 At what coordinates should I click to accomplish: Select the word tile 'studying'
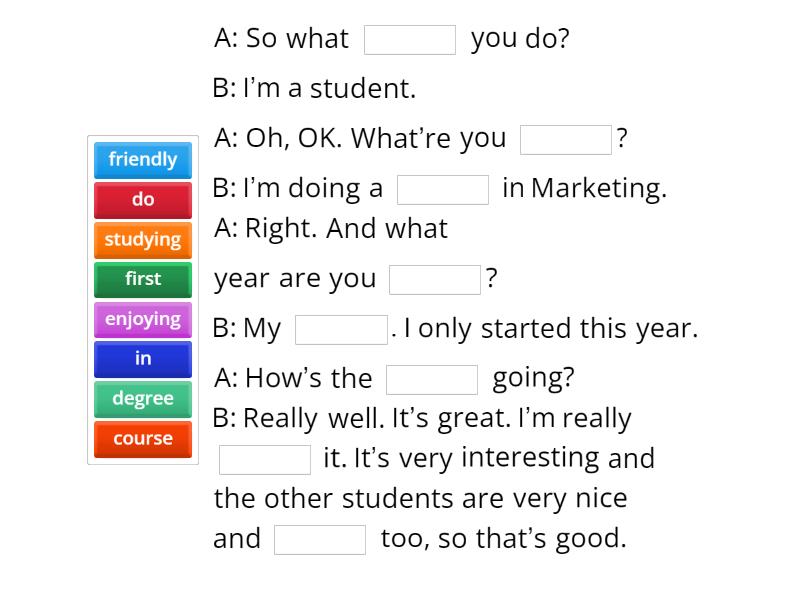142,240
